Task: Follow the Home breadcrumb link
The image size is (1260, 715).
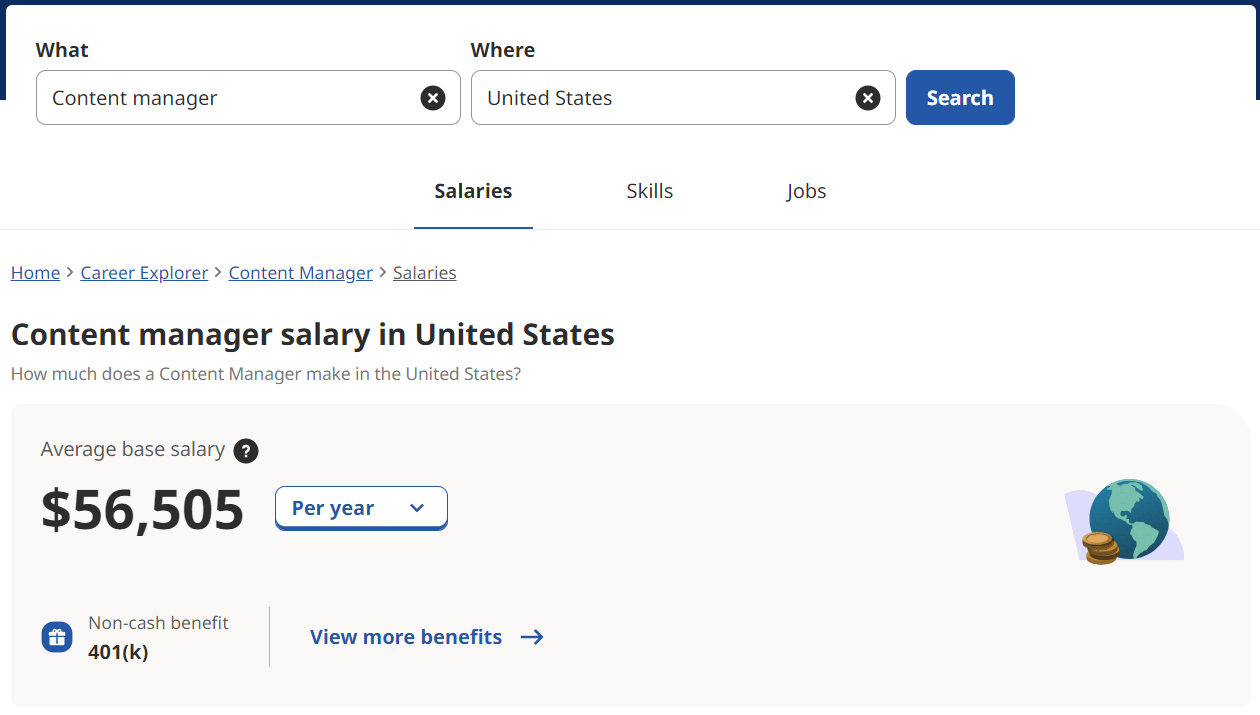Action: point(35,273)
